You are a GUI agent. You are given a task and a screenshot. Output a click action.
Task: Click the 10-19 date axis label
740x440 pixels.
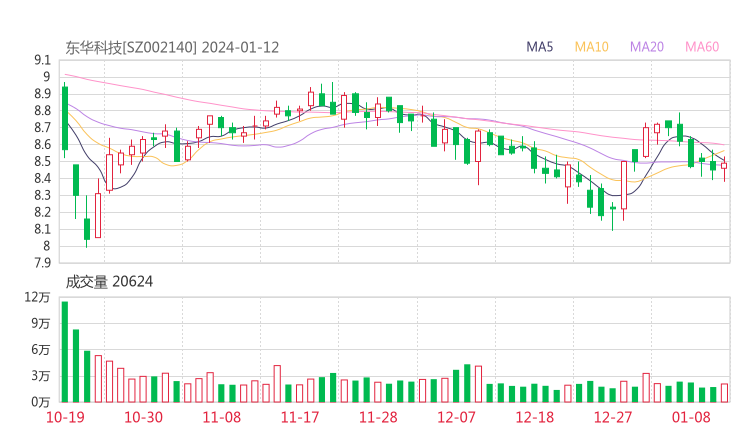(65, 417)
